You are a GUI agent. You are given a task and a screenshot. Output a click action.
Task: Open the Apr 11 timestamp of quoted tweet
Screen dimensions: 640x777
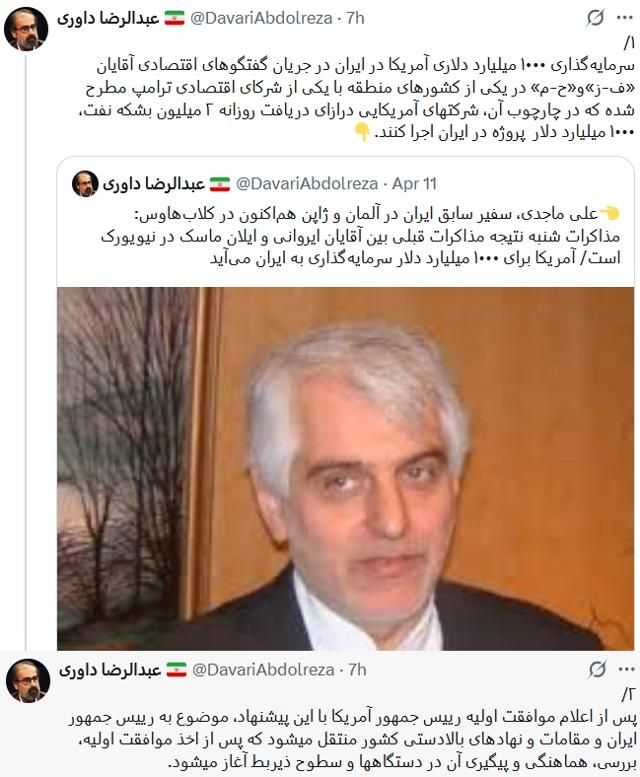(414, 184)
